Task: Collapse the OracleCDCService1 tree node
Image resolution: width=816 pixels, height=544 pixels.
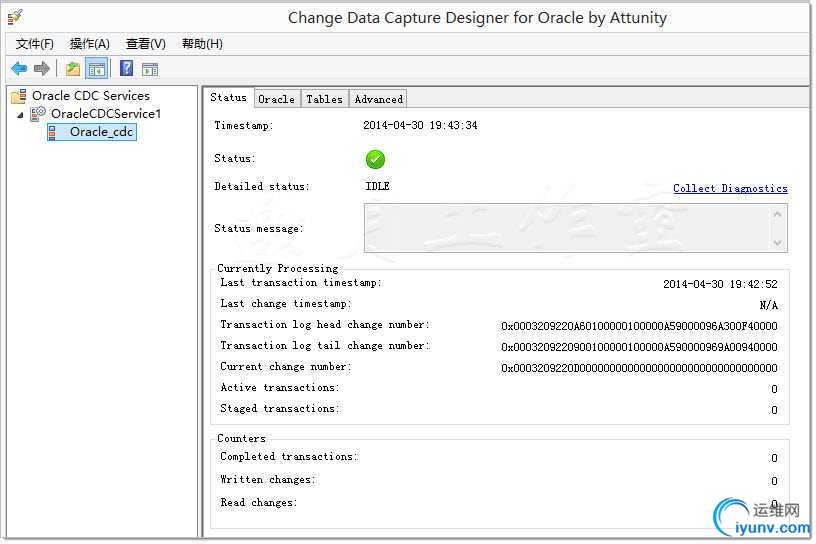Action: click(20, 115)
